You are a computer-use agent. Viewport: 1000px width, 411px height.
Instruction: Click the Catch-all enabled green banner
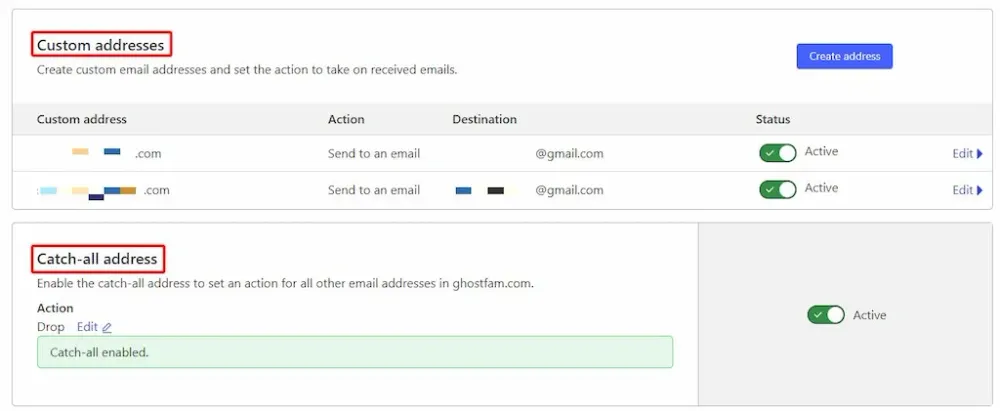[x=355, y=352]
